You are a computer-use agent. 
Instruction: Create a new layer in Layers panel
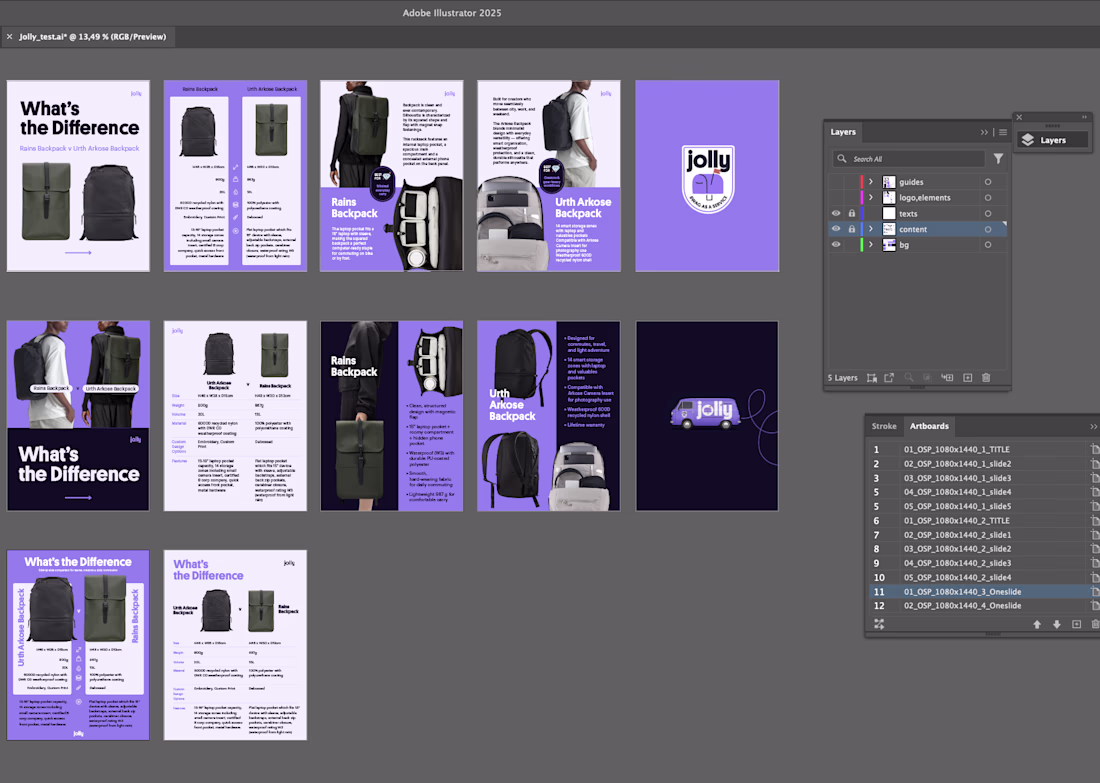pyautogui.click(x=967, y=378)
